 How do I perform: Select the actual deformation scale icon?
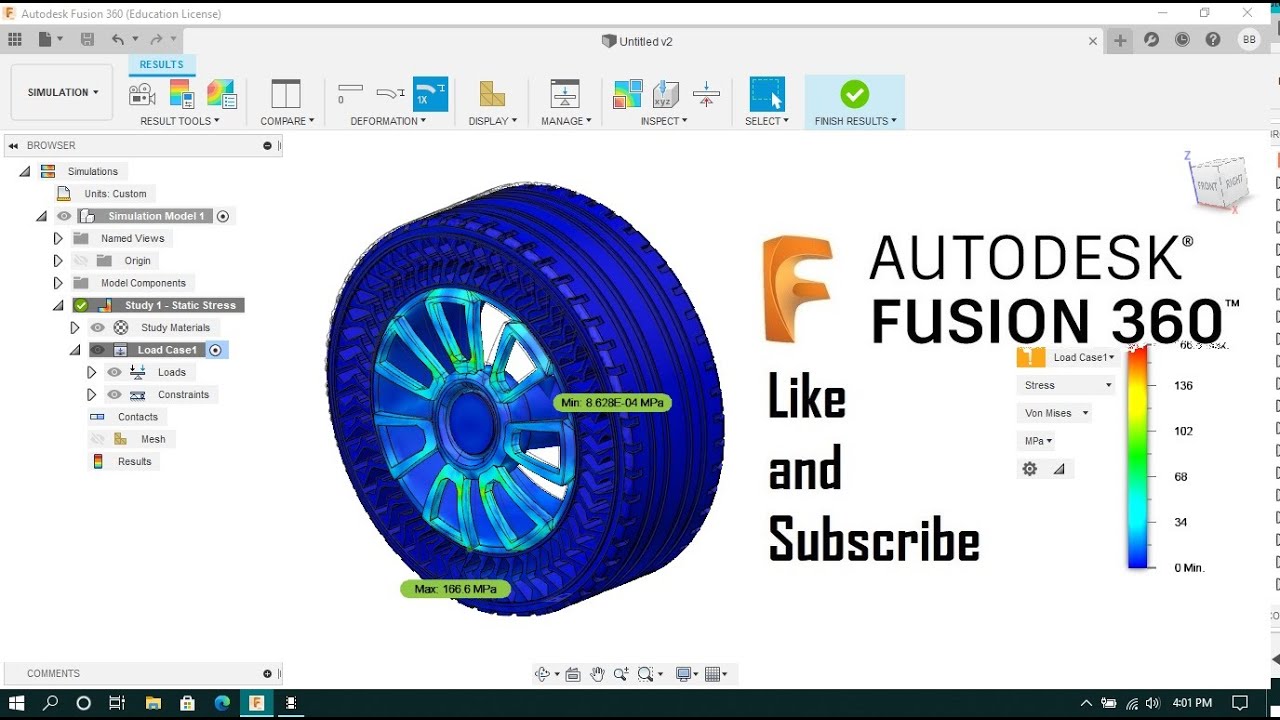tap(390, 94)
